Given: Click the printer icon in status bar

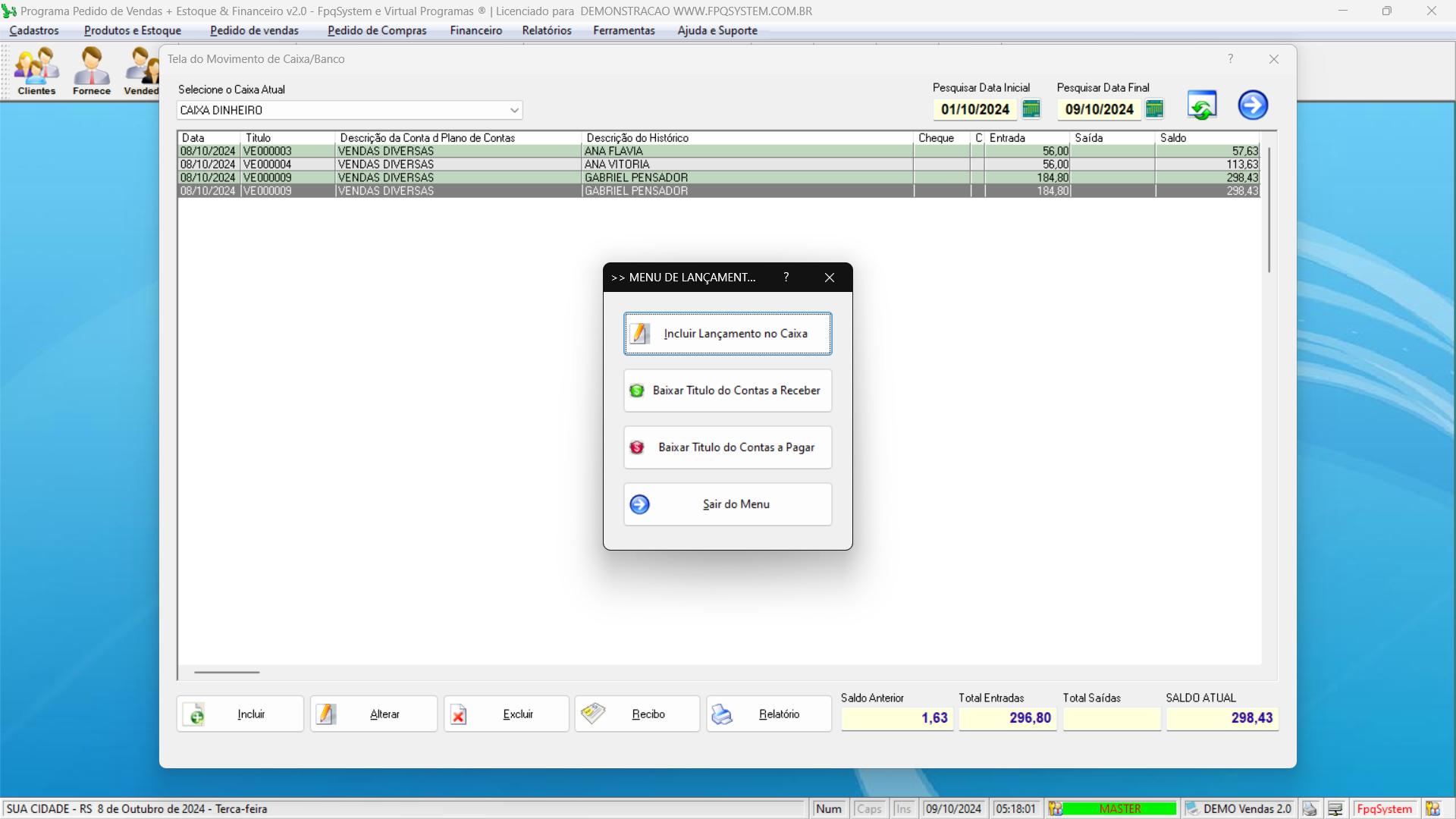Looking at the screenshot, I should (x=1310, y=809).
